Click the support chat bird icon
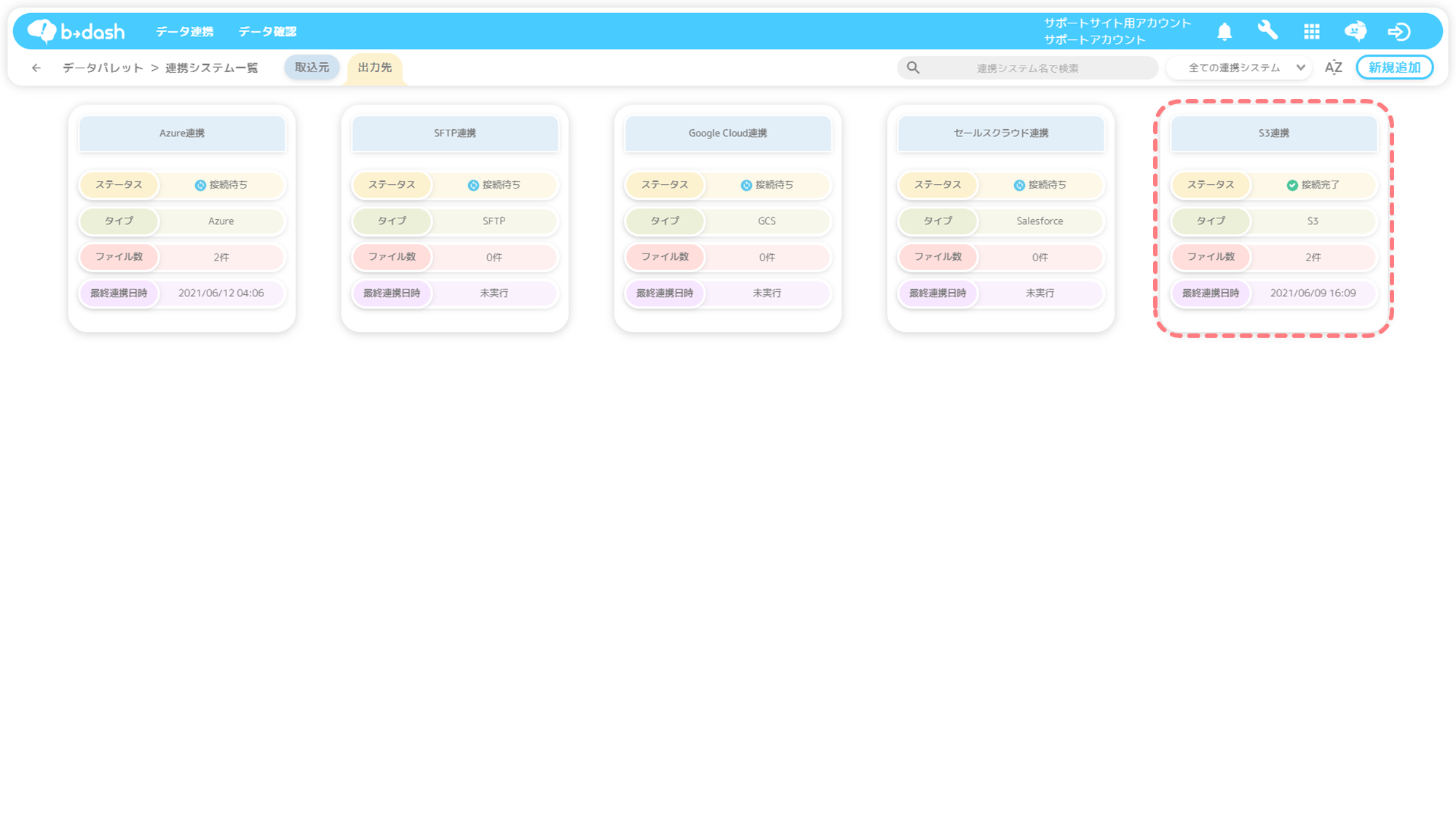1456x819 pixels. (1356, 31)
